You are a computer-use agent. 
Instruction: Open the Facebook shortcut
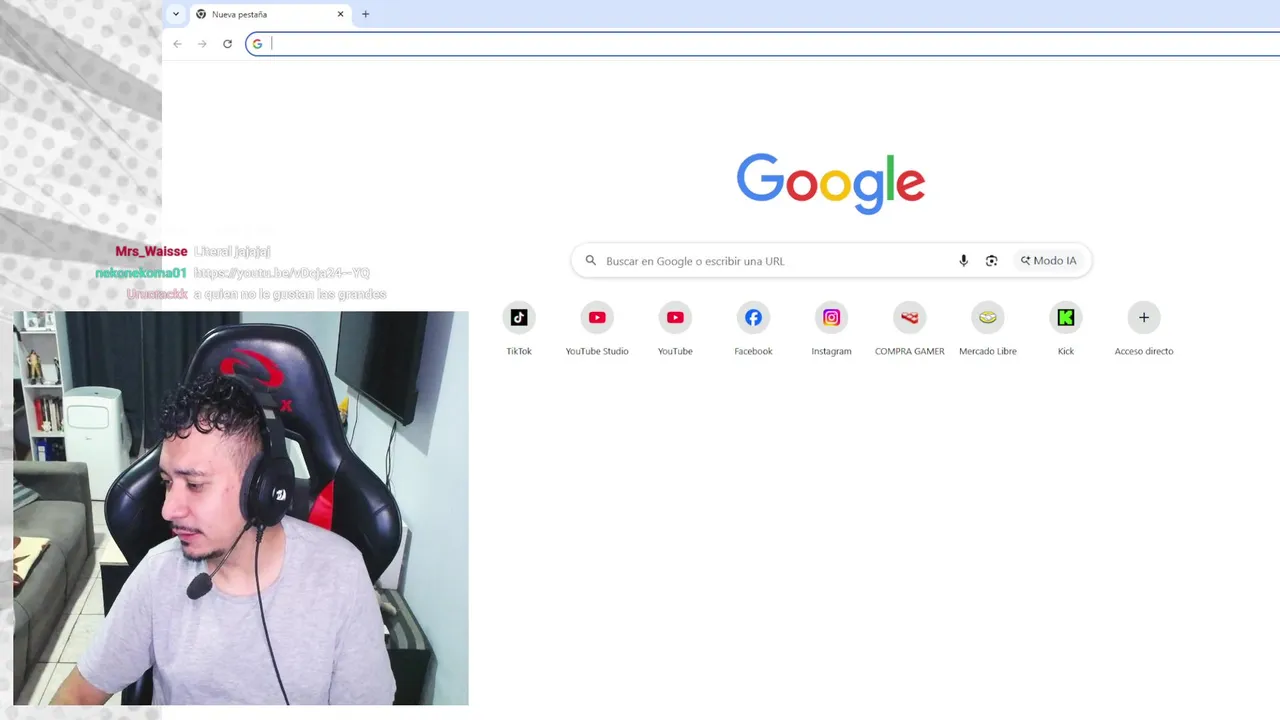click(x=753, y=329)
